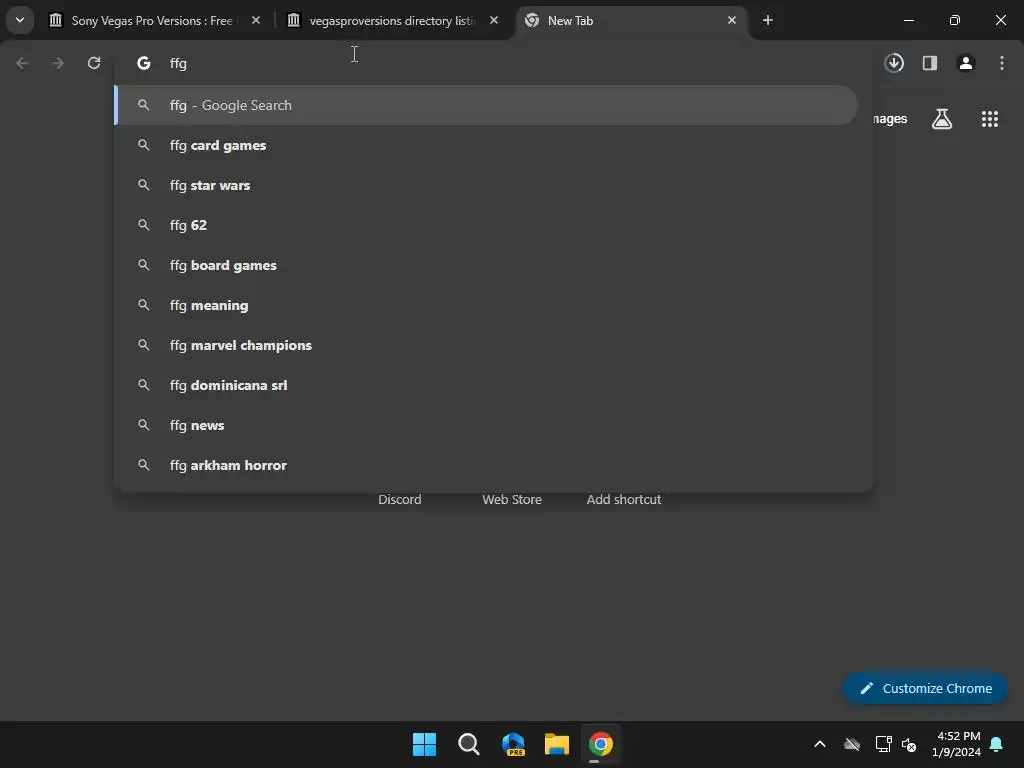Open the Windows Start menu
The height and width of the screenshot is (768, 1024).
point(424,744)
